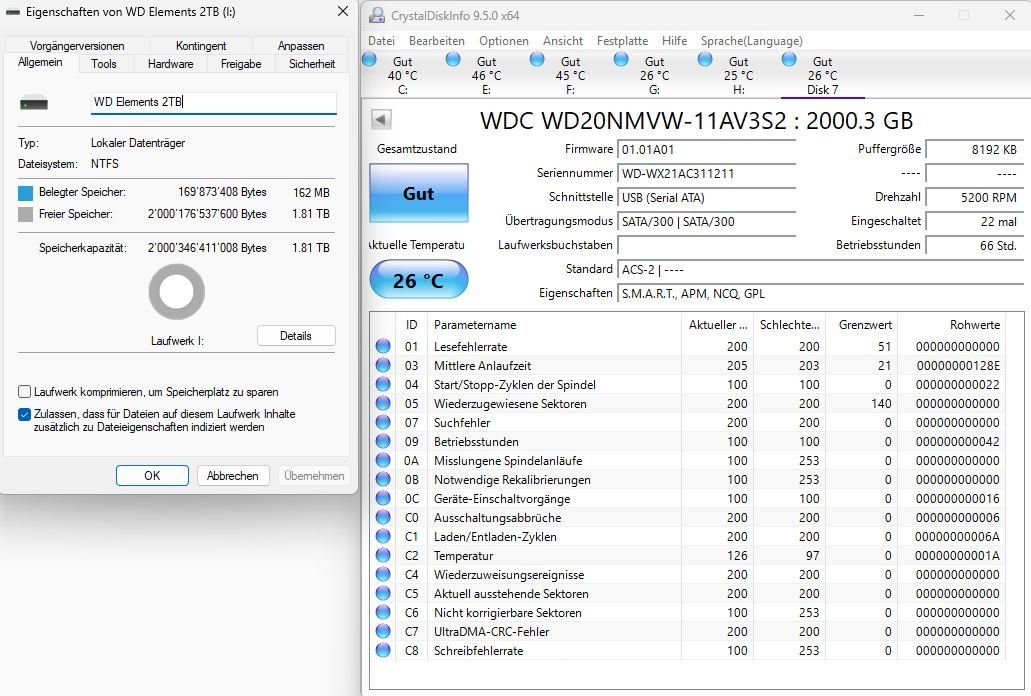Click the status orb for Suchfehler
The height and width of the screenshot is (696, 1031).
coord(383,423)
